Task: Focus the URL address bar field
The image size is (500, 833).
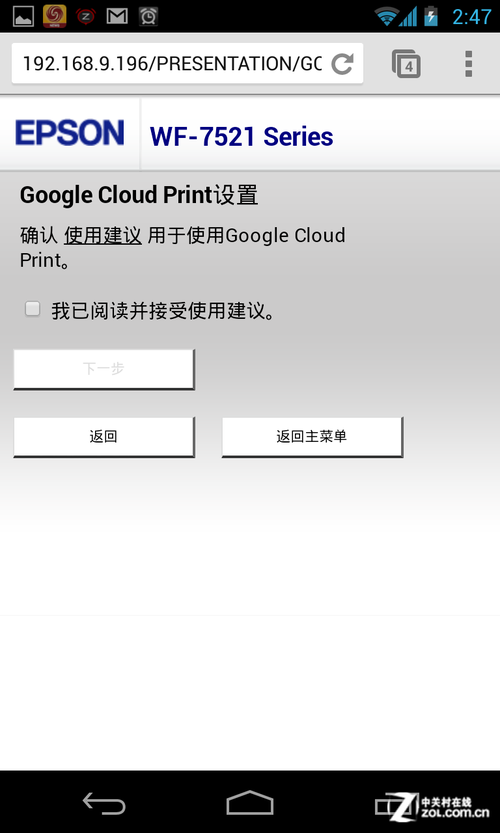Action: [x=172, y=64]
